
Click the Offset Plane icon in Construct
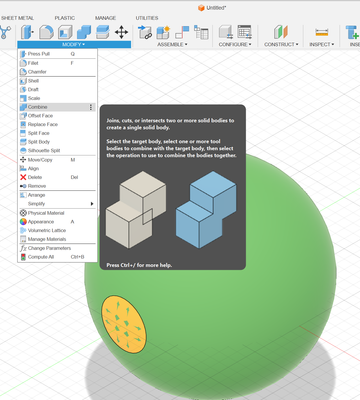281,32
